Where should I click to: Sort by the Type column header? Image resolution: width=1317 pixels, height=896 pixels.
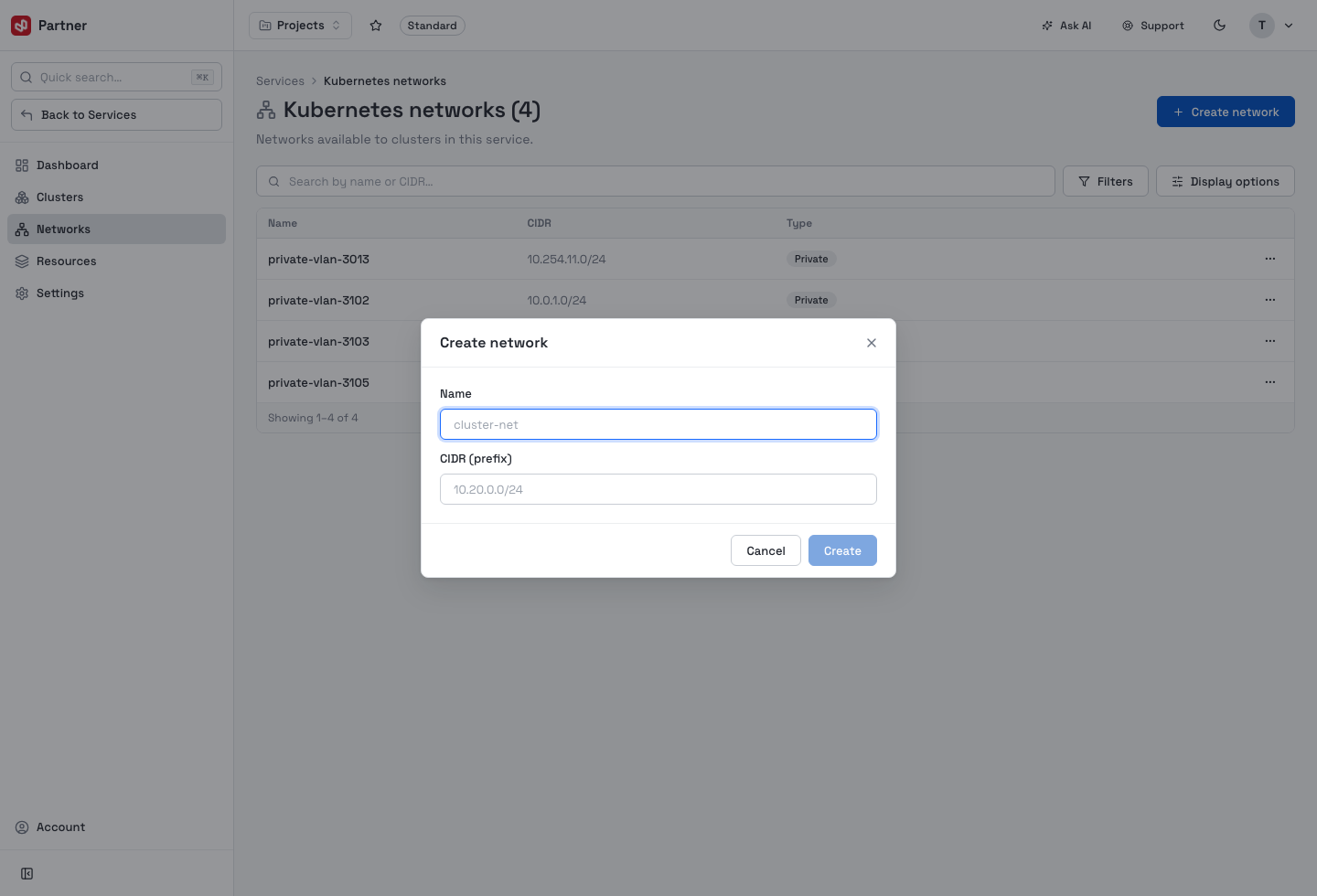click(x=799, y=223)
